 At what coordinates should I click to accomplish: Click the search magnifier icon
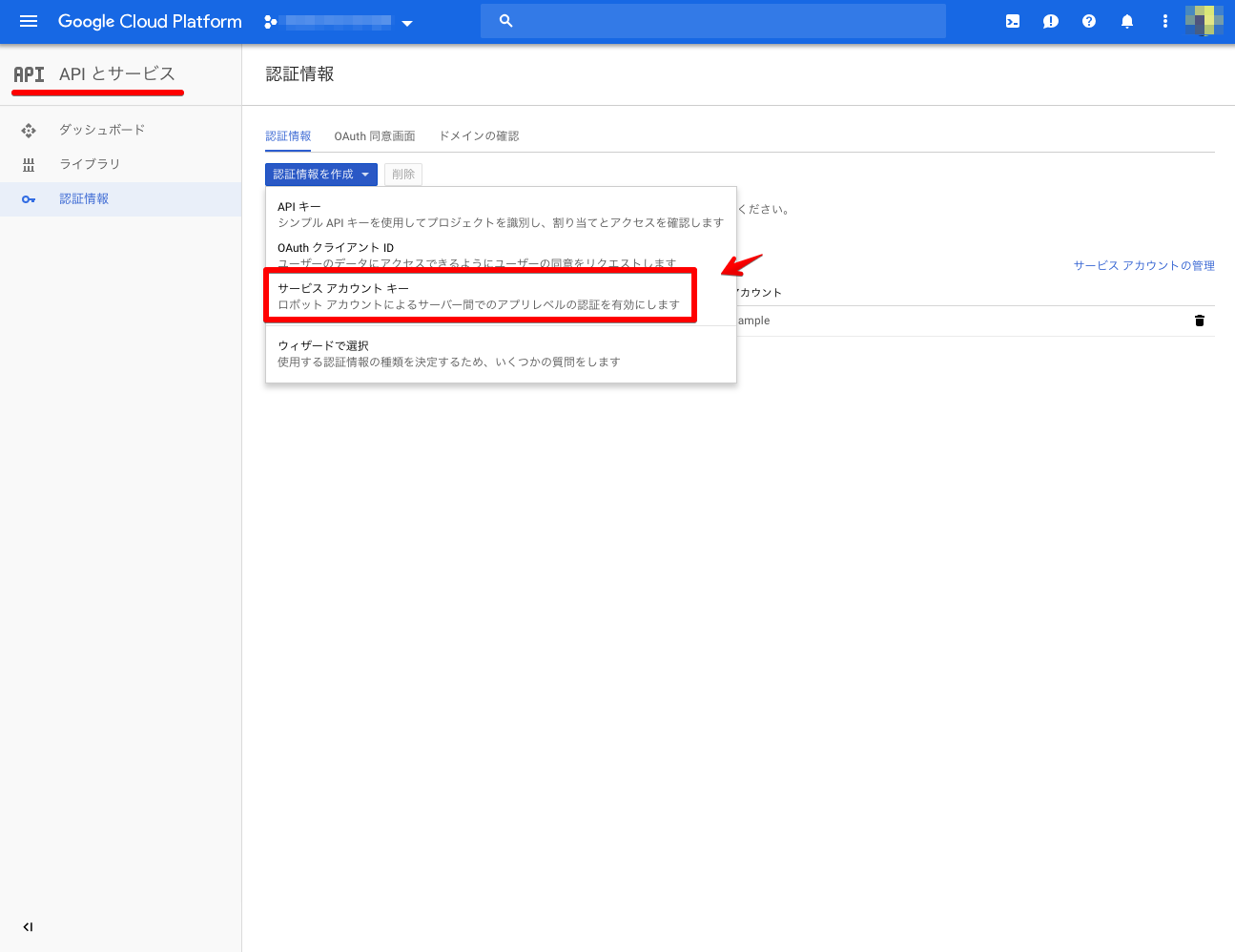[x=506, y=21]
